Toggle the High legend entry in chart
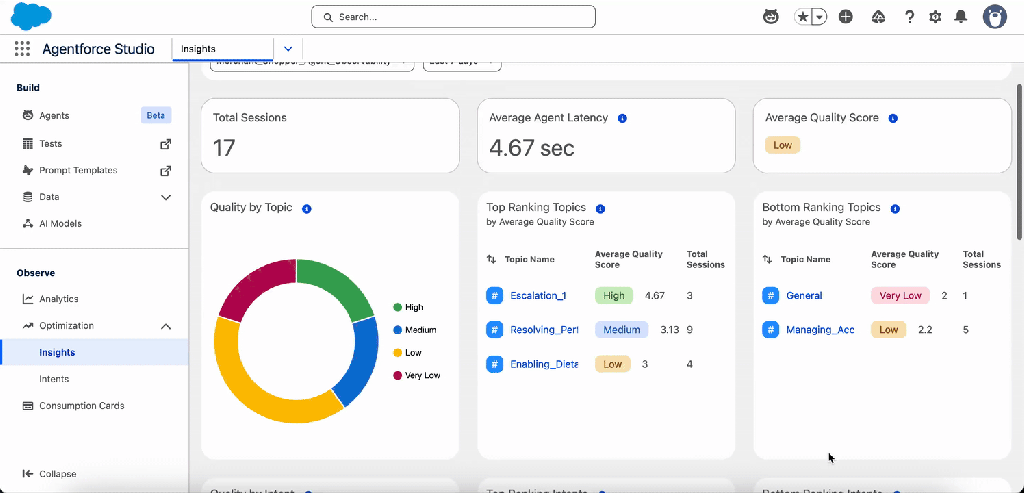 pyautogui.click(x=408, y=307)
